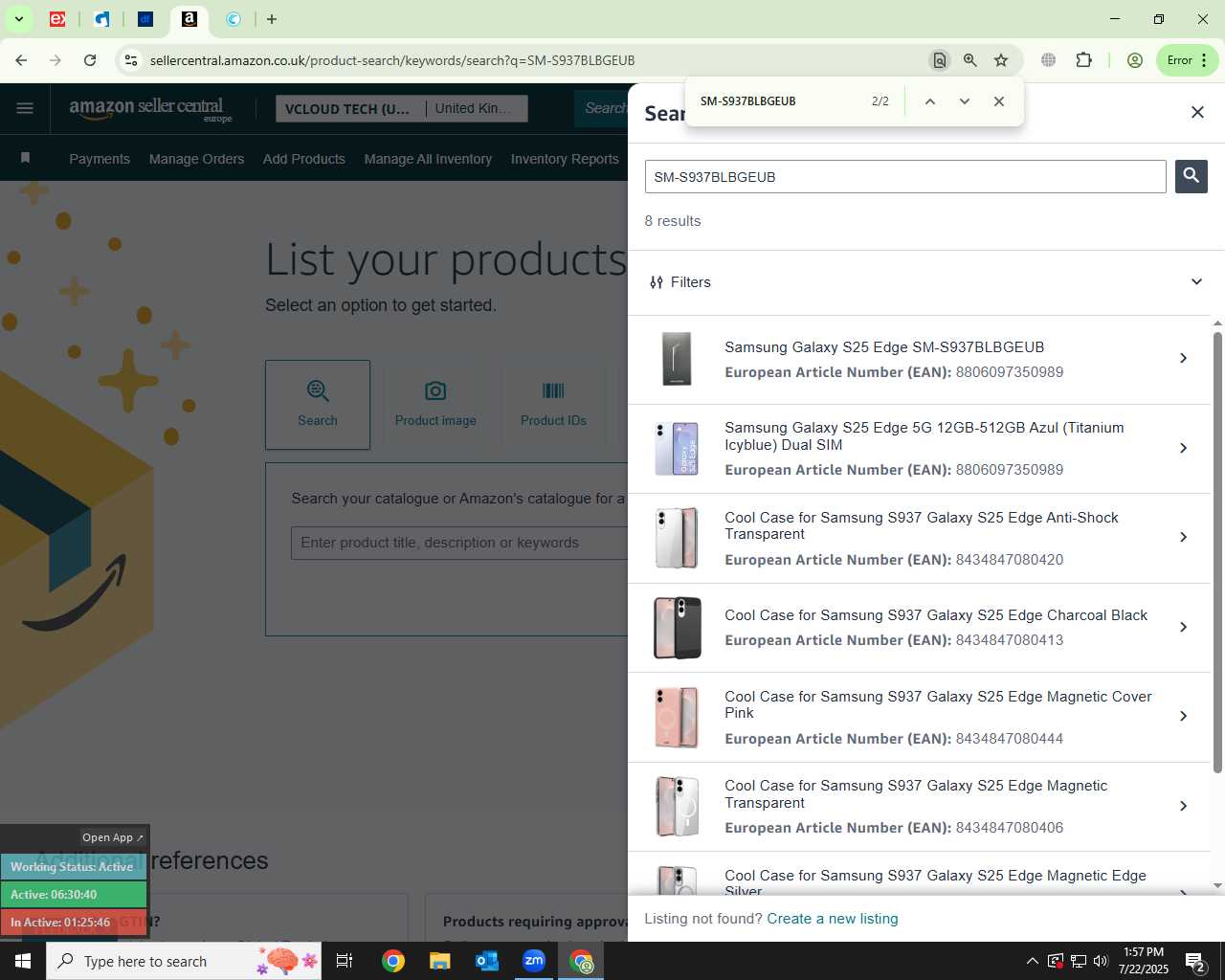
Task: Select the Product image option card
Action: (x=435, y=405)
